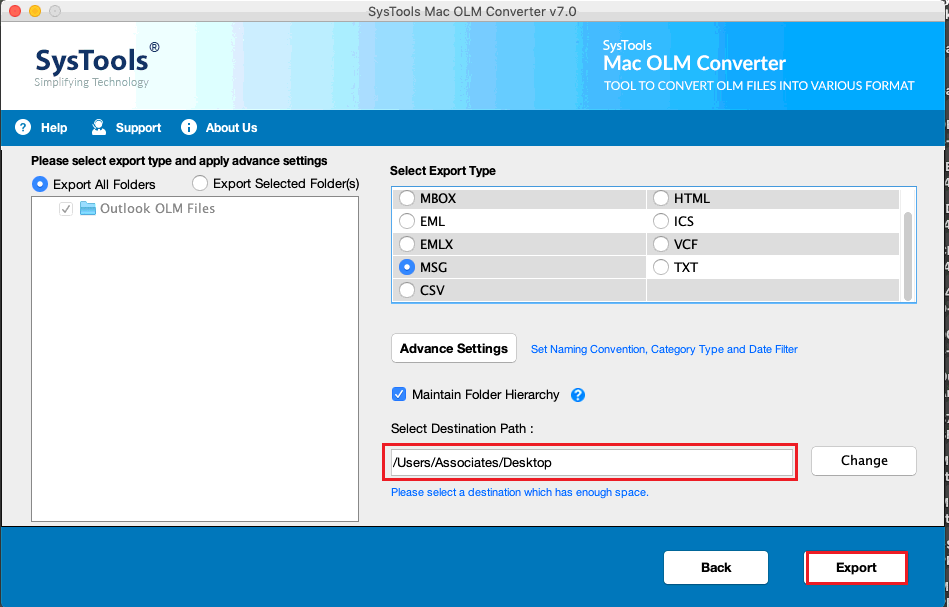Click the About Us info icon
The image size is (949, 607).
coord(189,127)
